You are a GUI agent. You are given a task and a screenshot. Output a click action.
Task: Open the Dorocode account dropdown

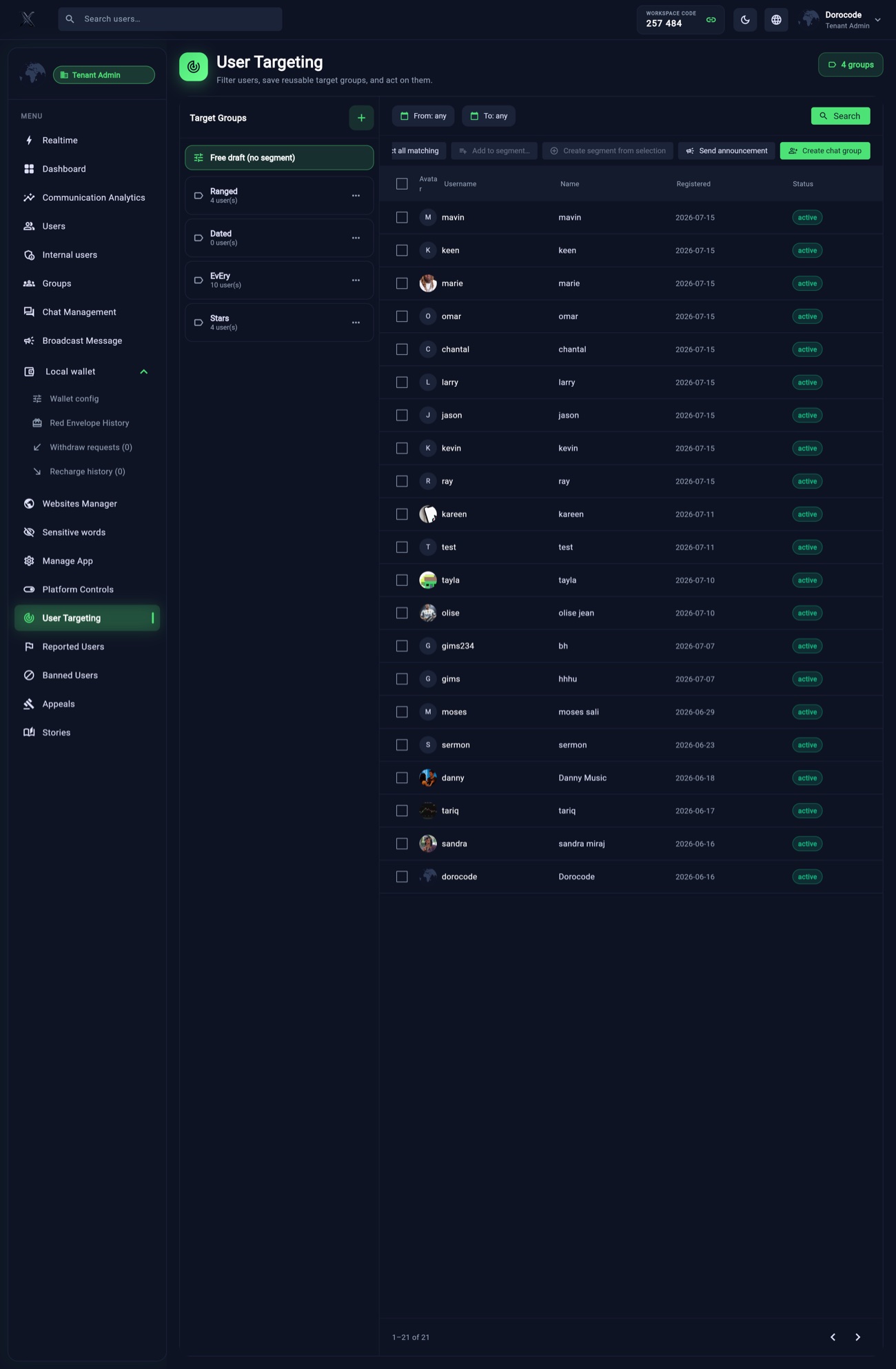coord(841,20)
